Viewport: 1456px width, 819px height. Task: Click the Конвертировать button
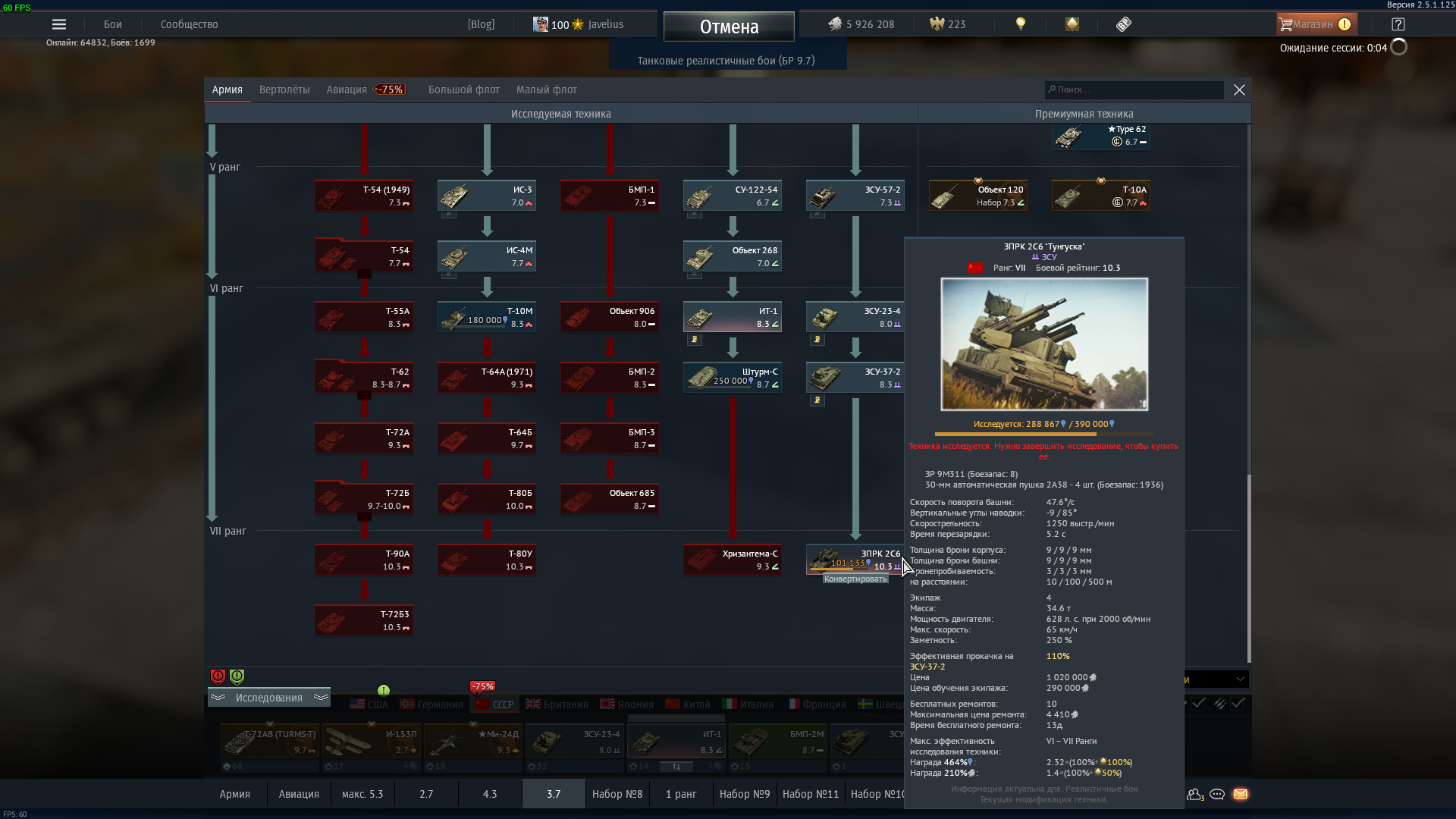(x=855, y=579)
